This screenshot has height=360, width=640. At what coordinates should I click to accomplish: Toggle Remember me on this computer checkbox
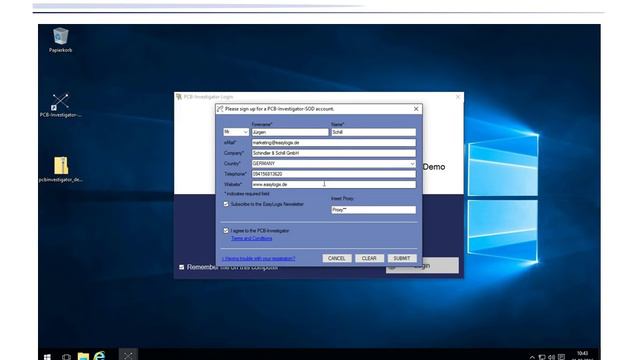coord(182,267)
